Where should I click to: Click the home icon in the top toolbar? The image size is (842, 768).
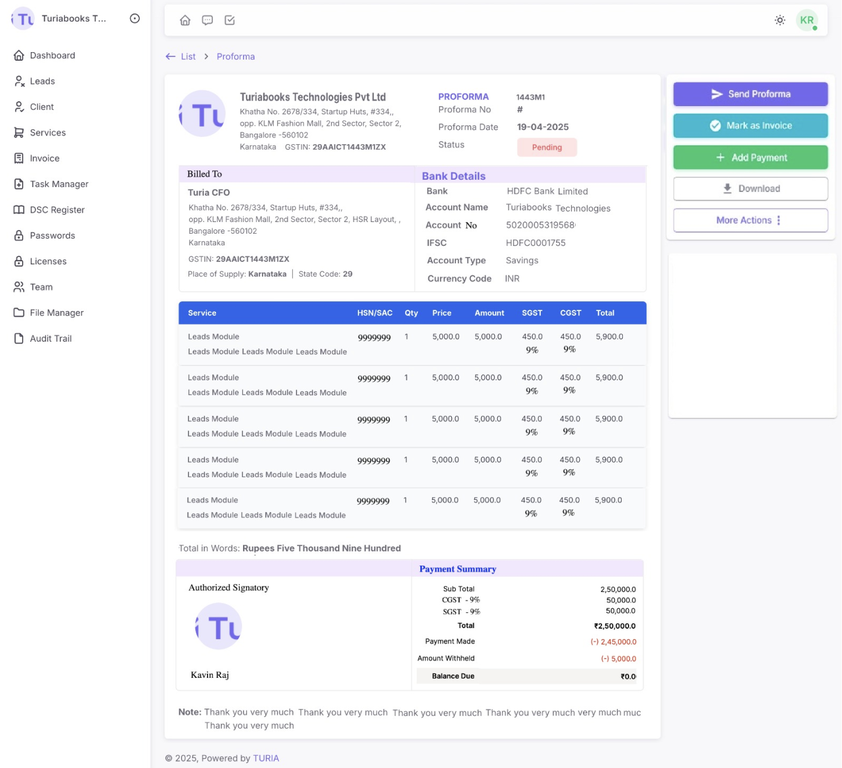coord(184,19)
